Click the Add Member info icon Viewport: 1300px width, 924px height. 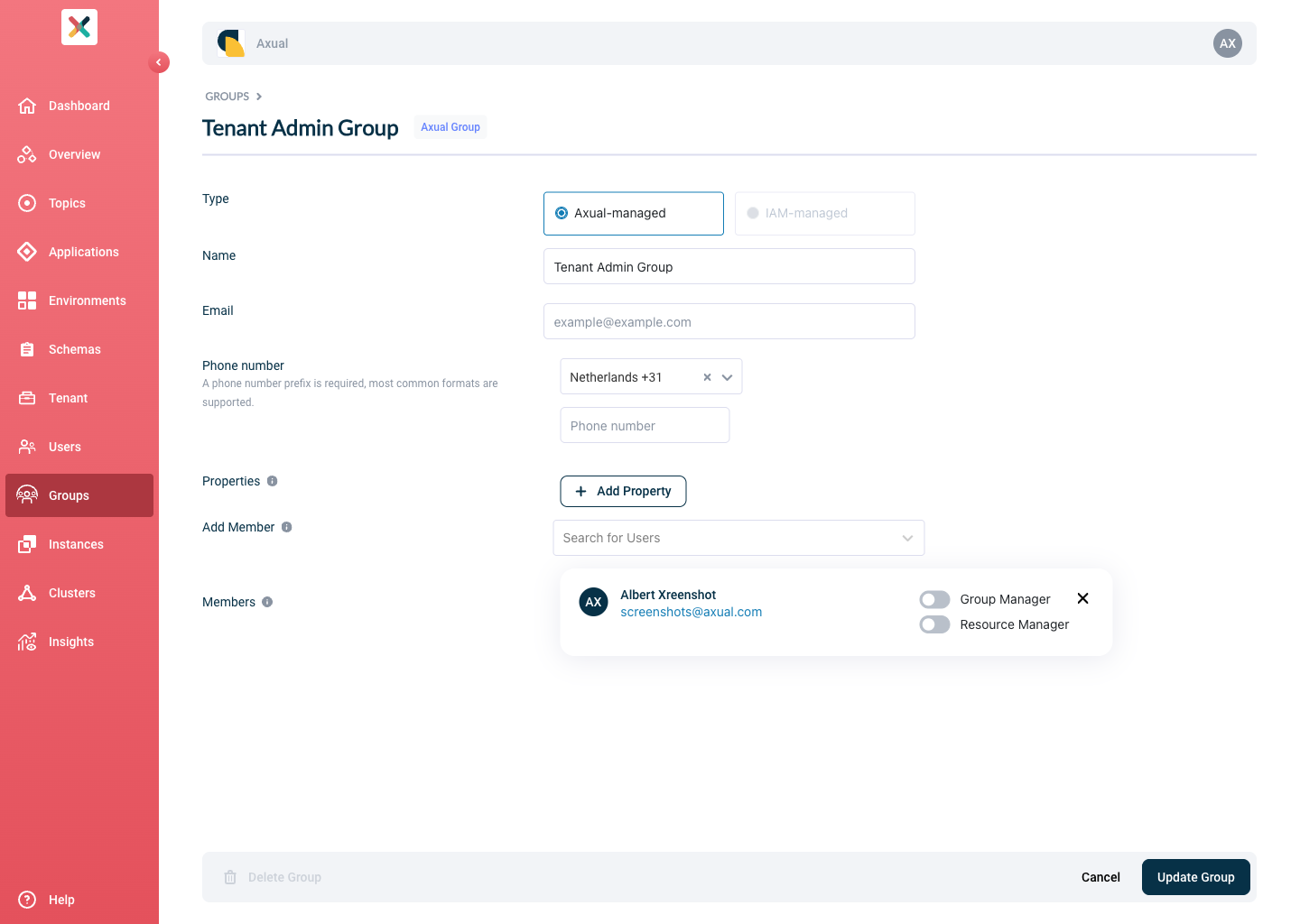click(286, 527)
